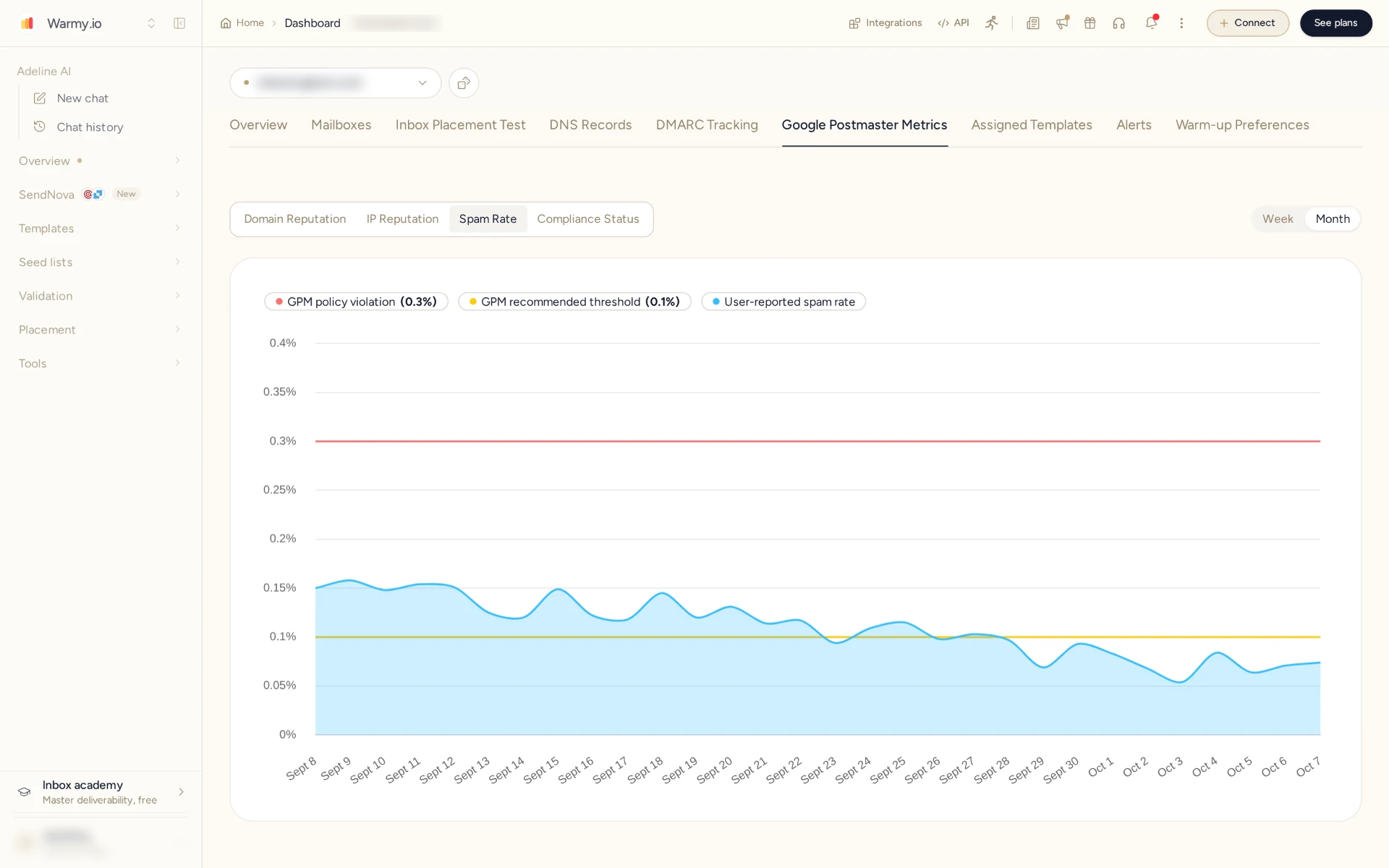Select the Spam Rate metric
This screenshot has width=1389, height=868.
click(x=488, y=219)
